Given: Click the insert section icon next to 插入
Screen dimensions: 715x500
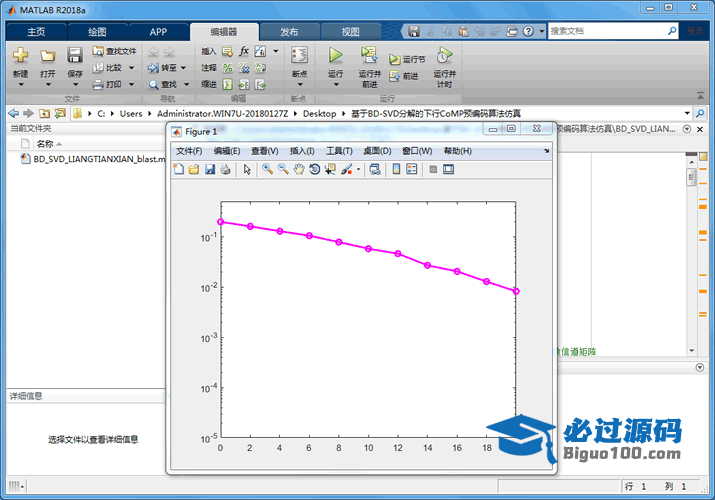Looking at the screenshot, I should 227,51.
